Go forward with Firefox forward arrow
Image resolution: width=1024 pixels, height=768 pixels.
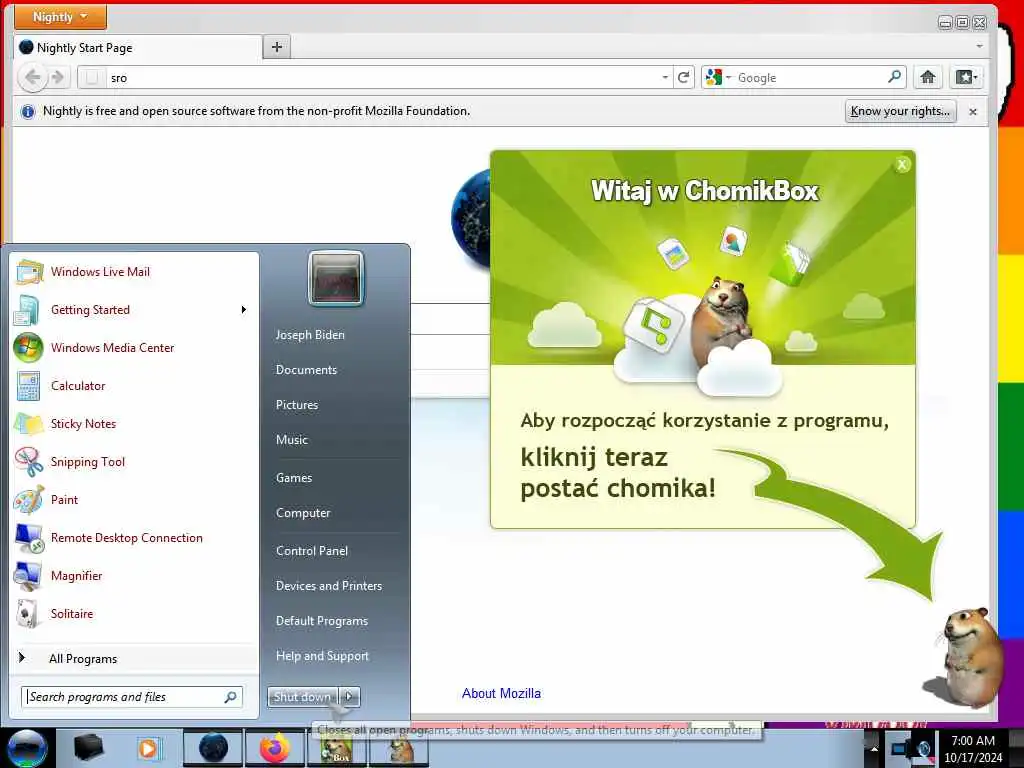[58, 78]
